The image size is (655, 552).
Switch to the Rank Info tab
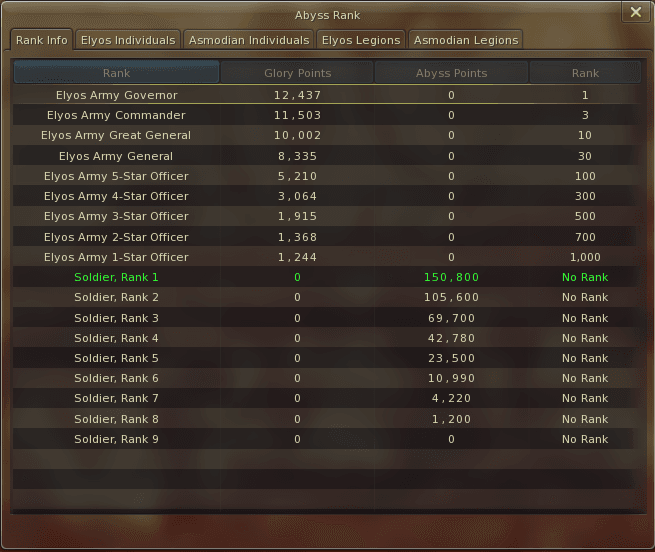(x=41, y=40)
